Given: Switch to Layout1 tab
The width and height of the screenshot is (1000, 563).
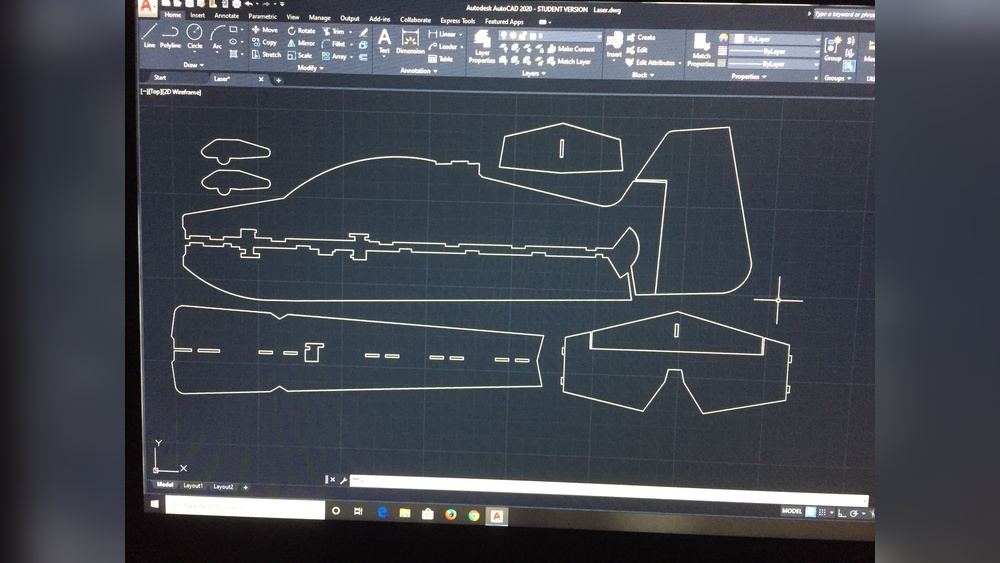Looking at the screenshot, I should click(x=193, y=486).
